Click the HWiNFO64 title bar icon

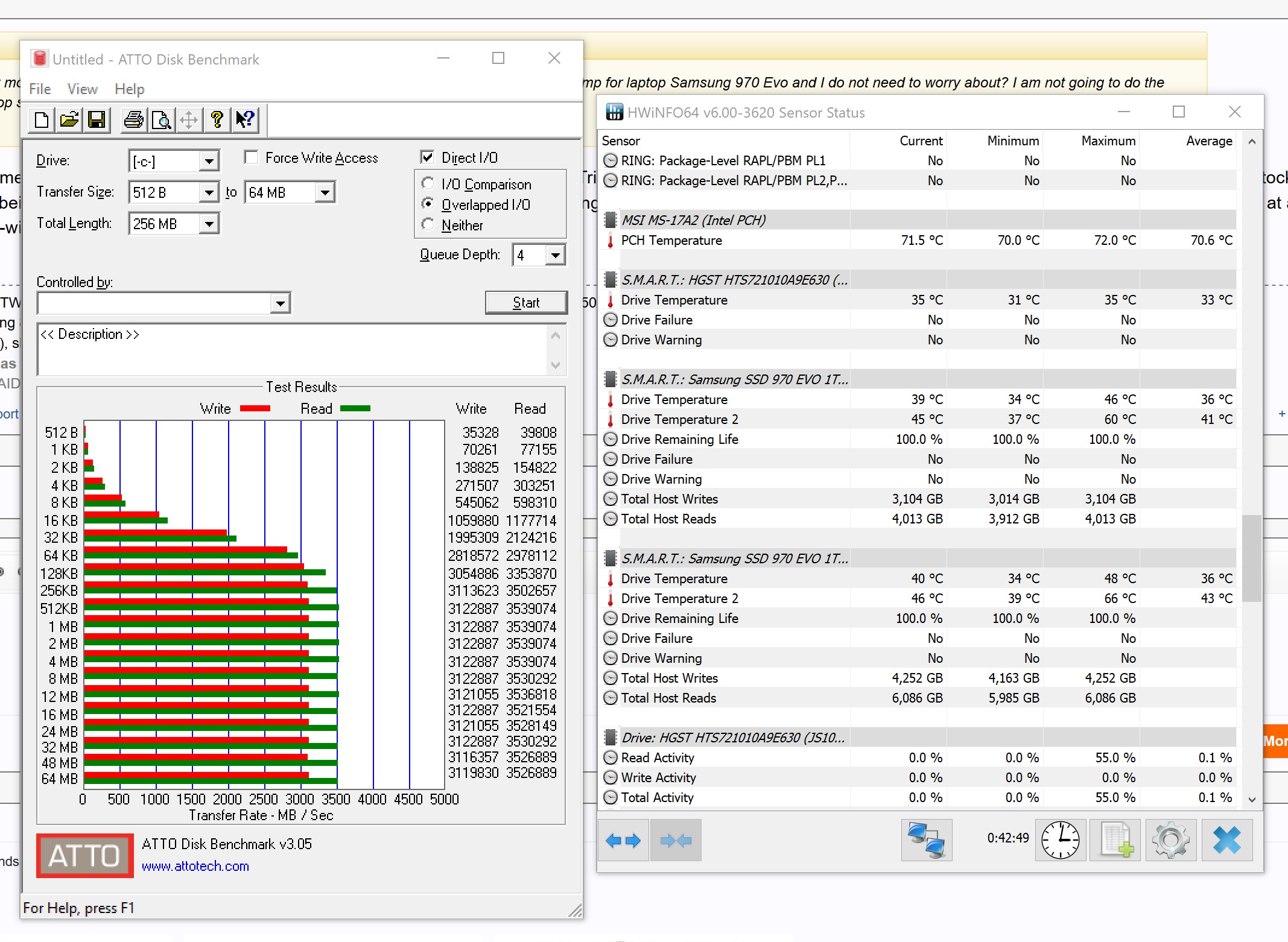(x=614, y=112)
